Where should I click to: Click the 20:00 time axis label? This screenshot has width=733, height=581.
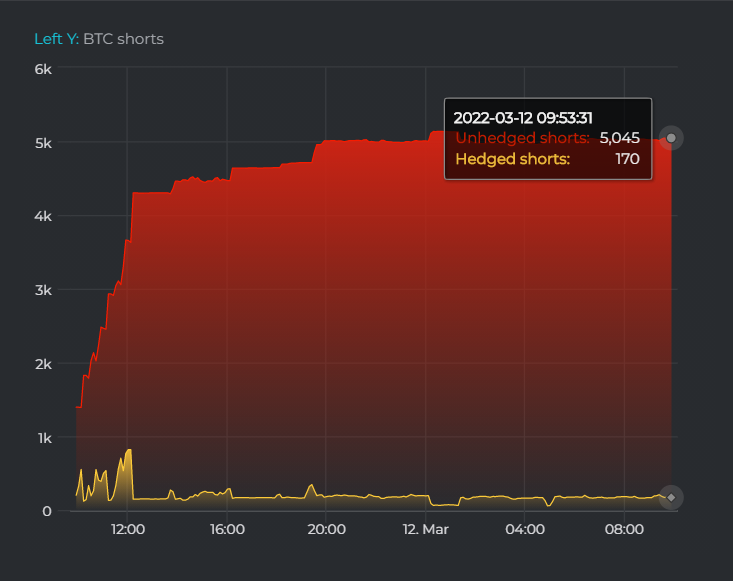(x=327, y=529)
